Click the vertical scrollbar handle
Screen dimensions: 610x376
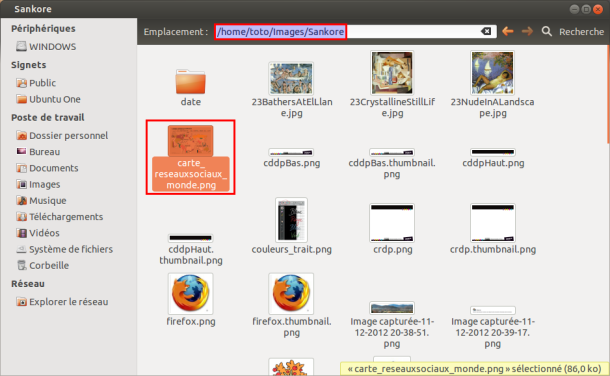coord(608,94)
